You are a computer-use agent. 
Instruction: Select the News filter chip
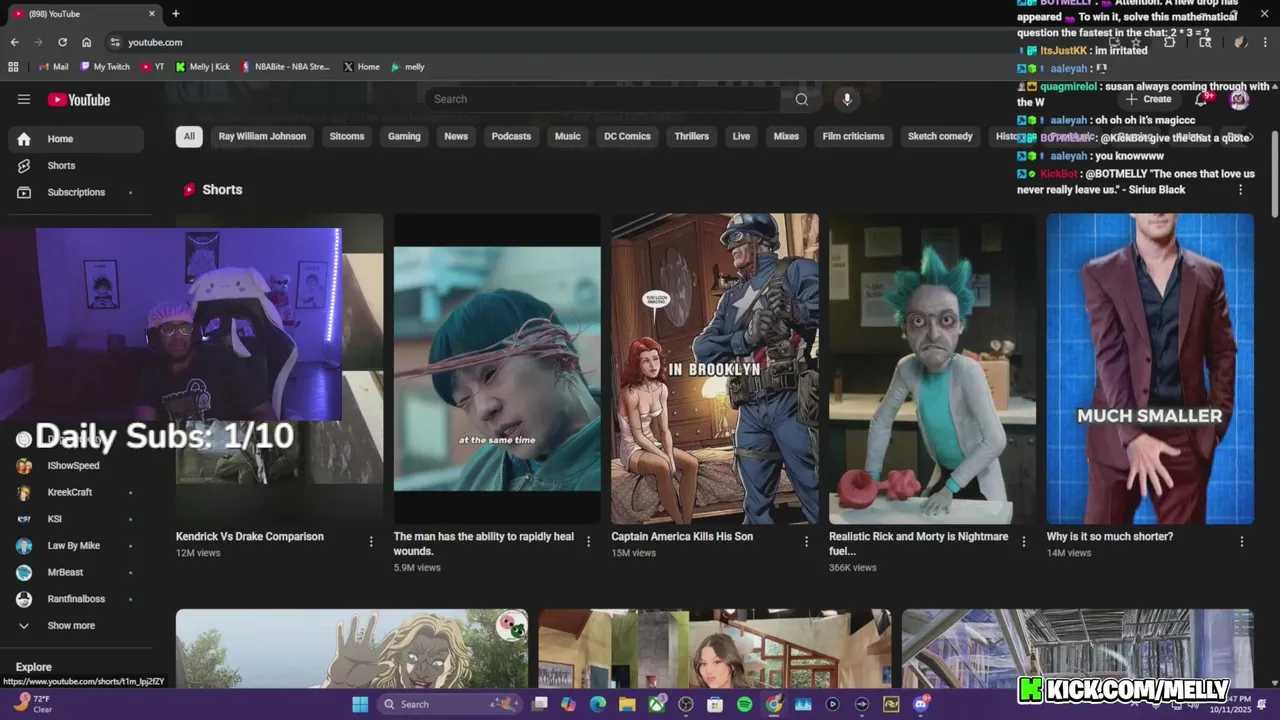pos(456,136)
